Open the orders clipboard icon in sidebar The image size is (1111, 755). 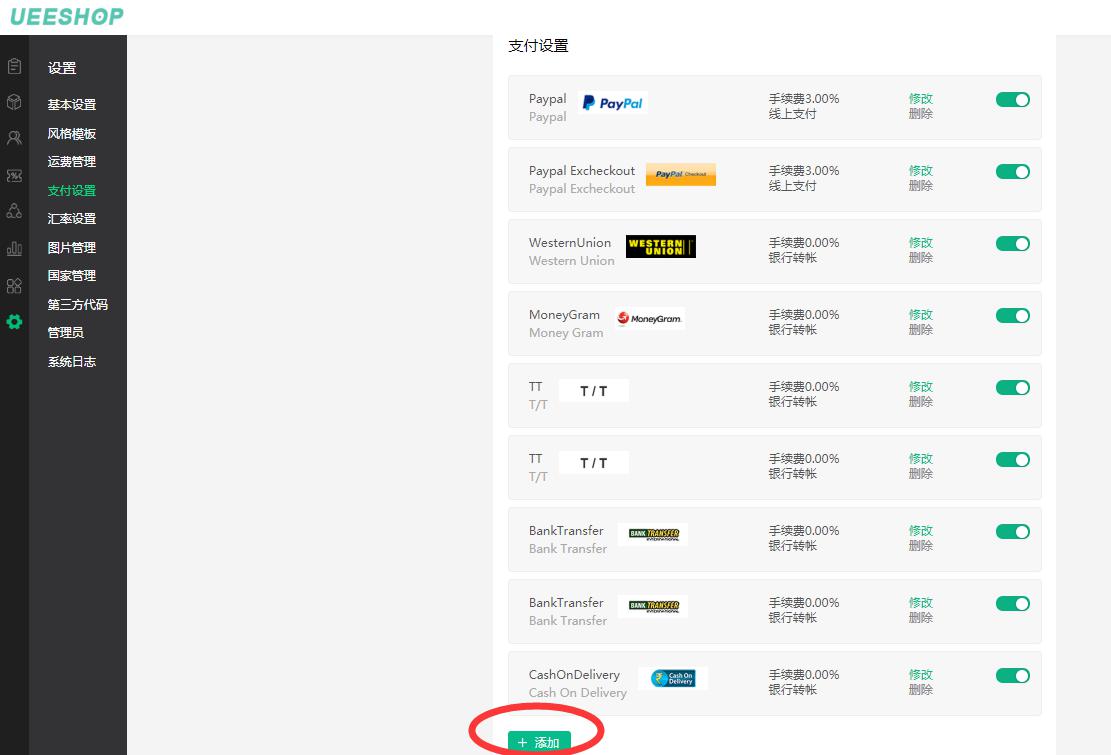tap(14, 67)
